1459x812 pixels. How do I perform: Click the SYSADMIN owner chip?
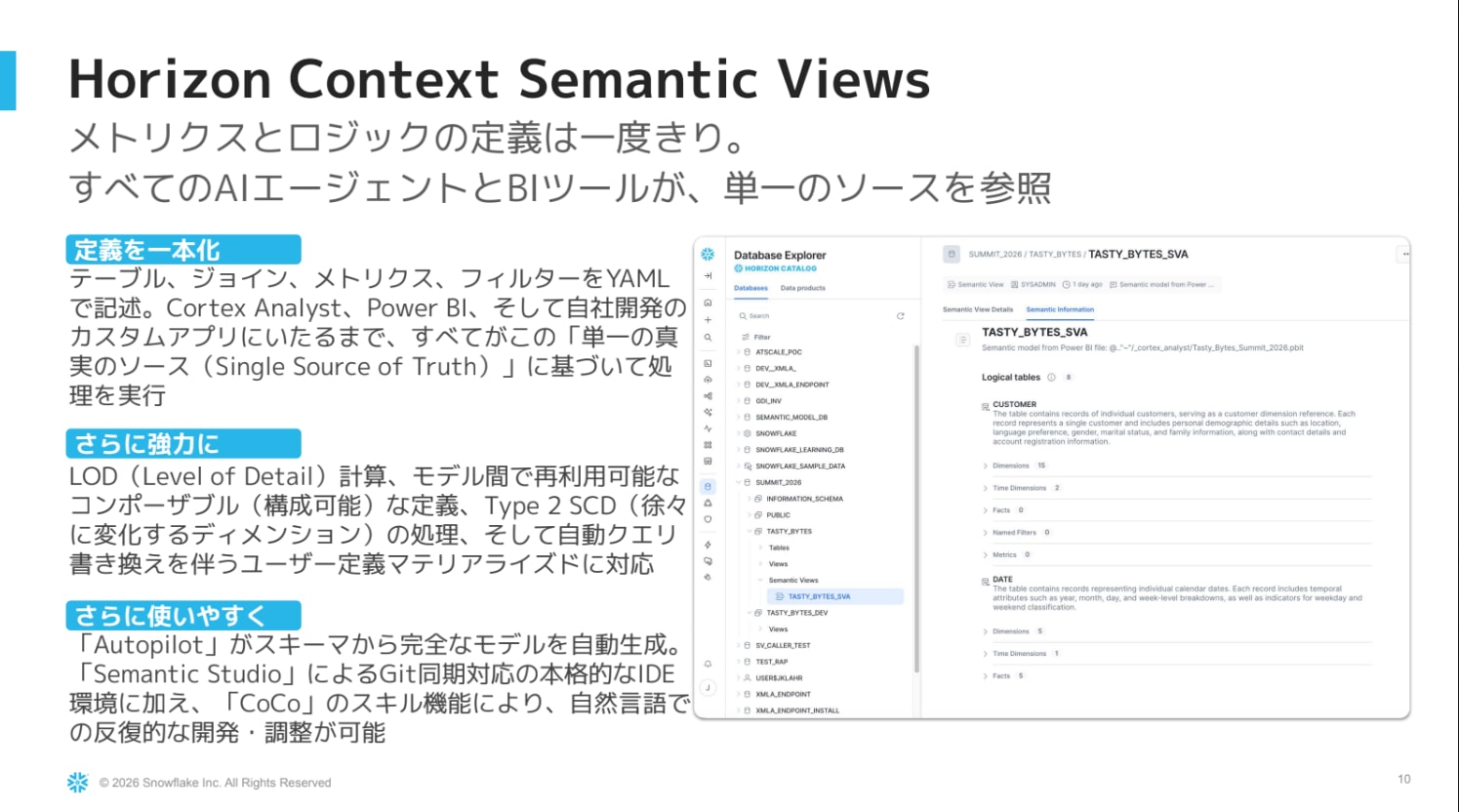tap(1033, 285)
